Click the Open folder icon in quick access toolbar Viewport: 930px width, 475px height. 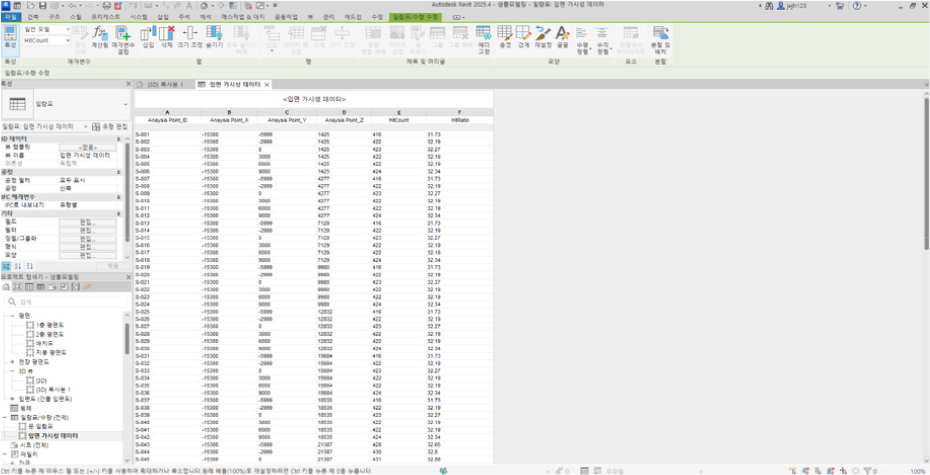coord(30,5)
